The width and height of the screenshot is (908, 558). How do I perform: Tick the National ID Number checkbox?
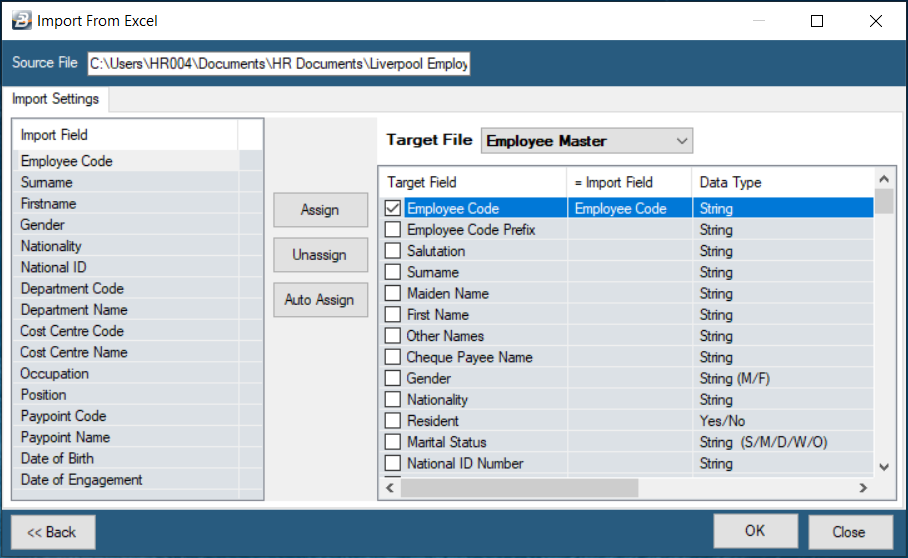click(393, 463)
